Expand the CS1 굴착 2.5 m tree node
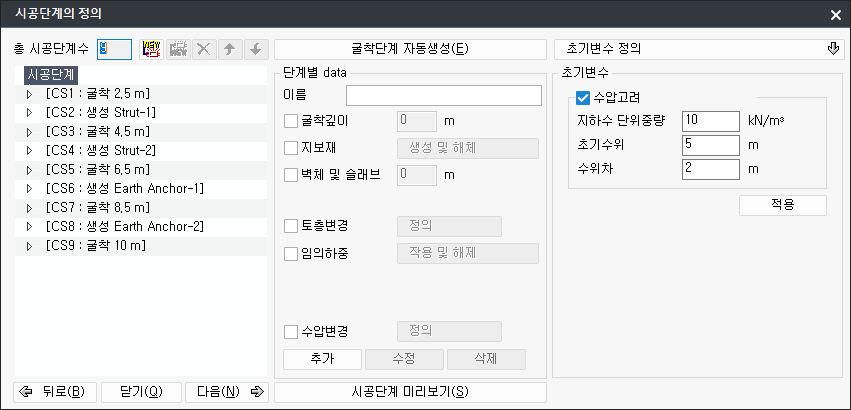The width and height of the screenshot is (851, 410). coord(29,93)
